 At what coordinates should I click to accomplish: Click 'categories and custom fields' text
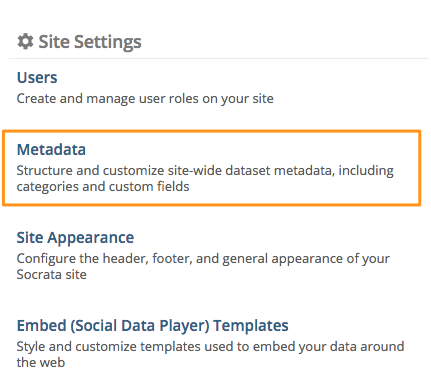[x=103, y=187]
